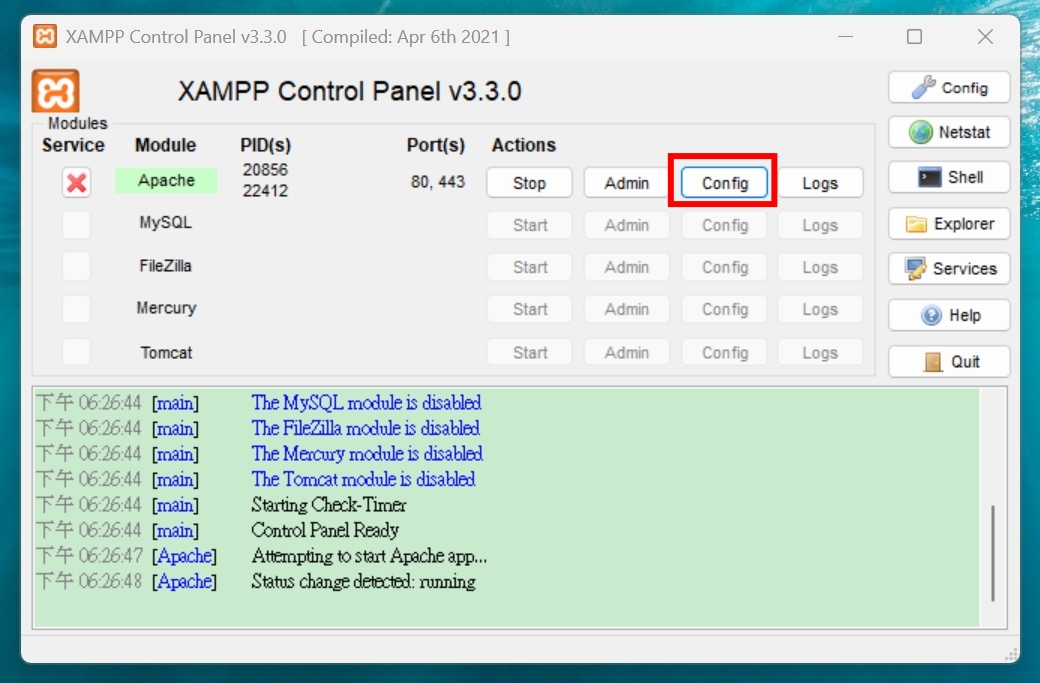View Apache Logs
Viewport: 1040px width, 683px height.
click(820, 182)
